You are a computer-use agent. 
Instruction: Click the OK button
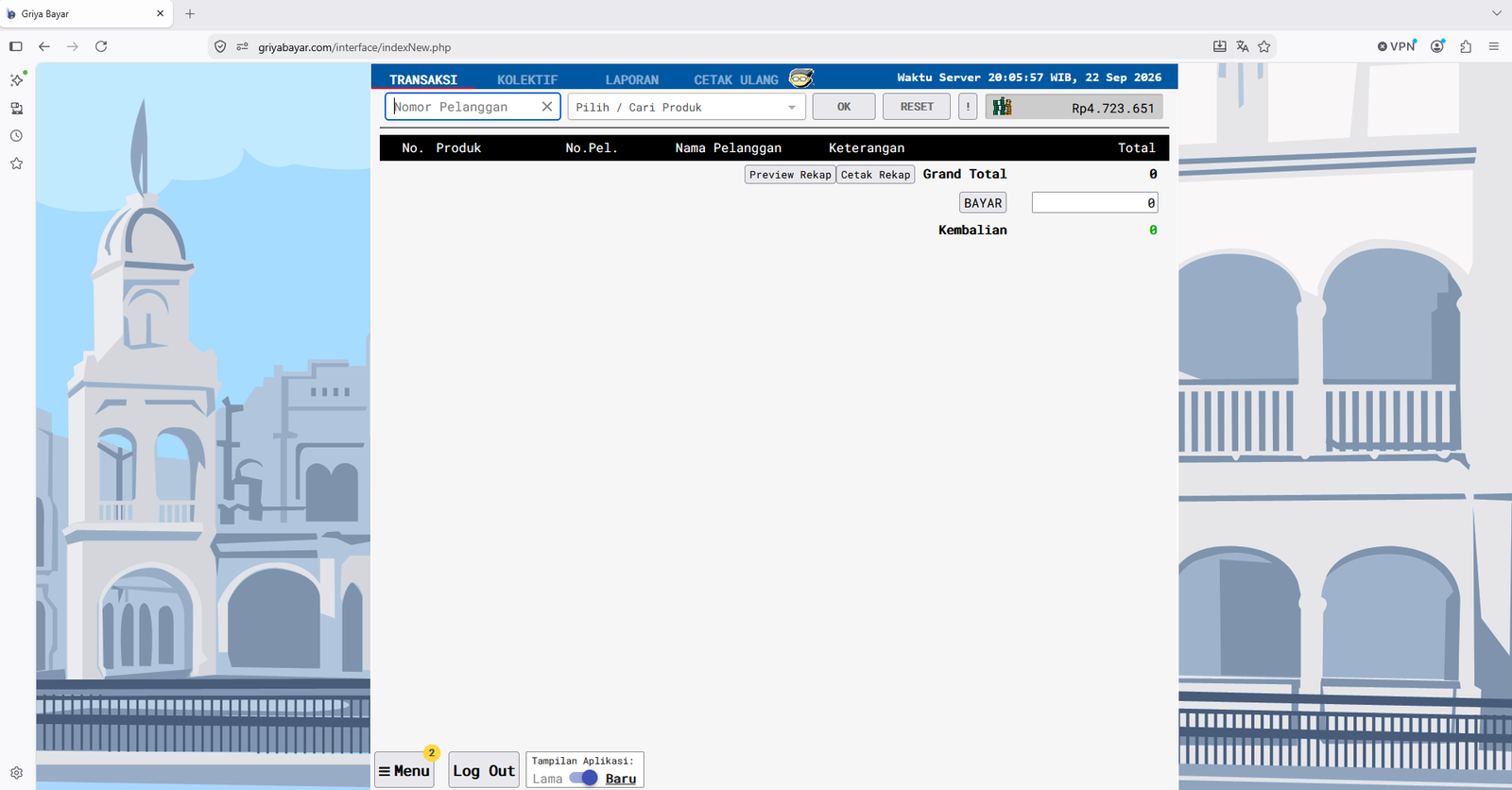coord(844,107)
